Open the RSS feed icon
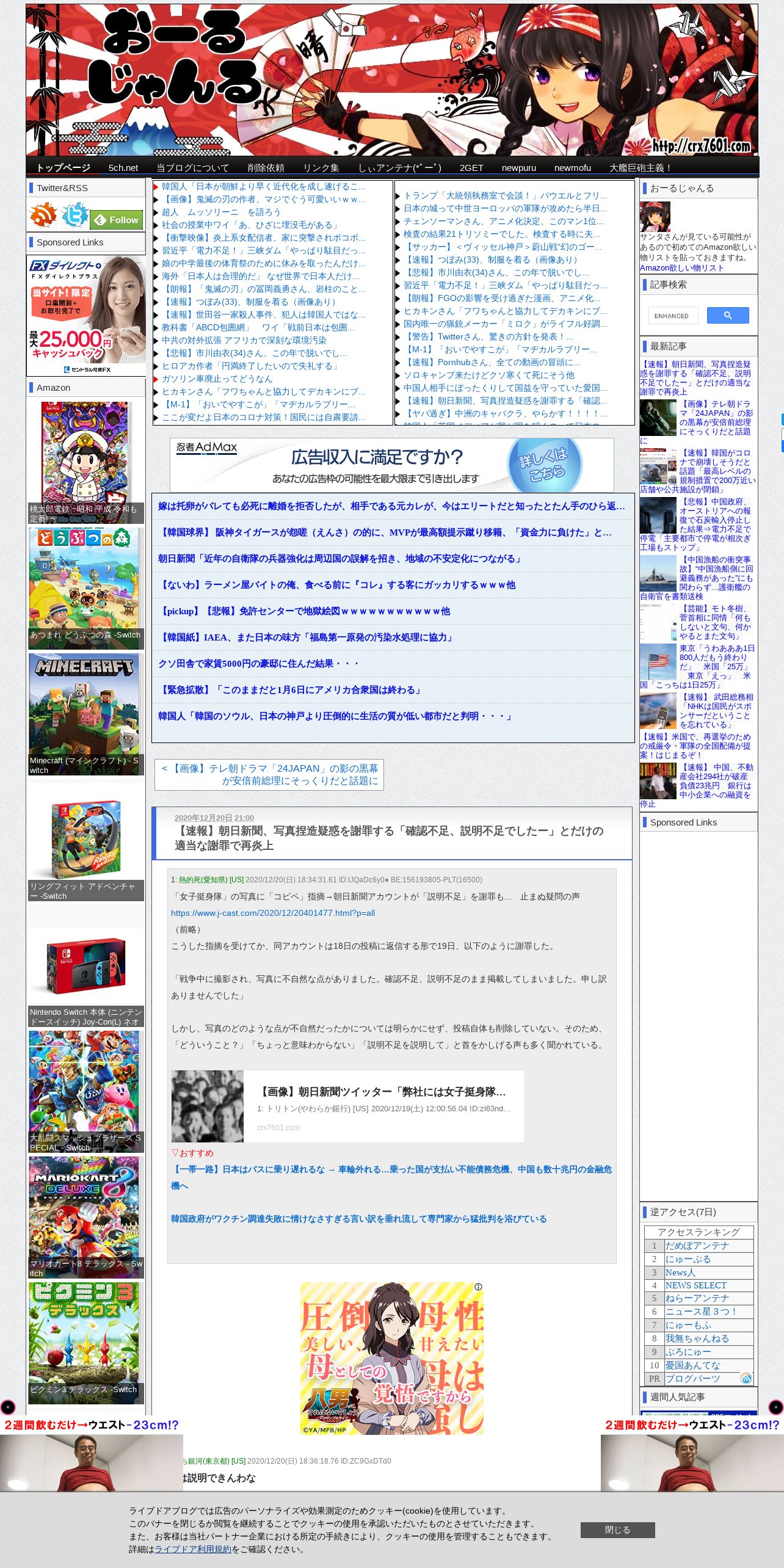 click(x=43, y=216)
